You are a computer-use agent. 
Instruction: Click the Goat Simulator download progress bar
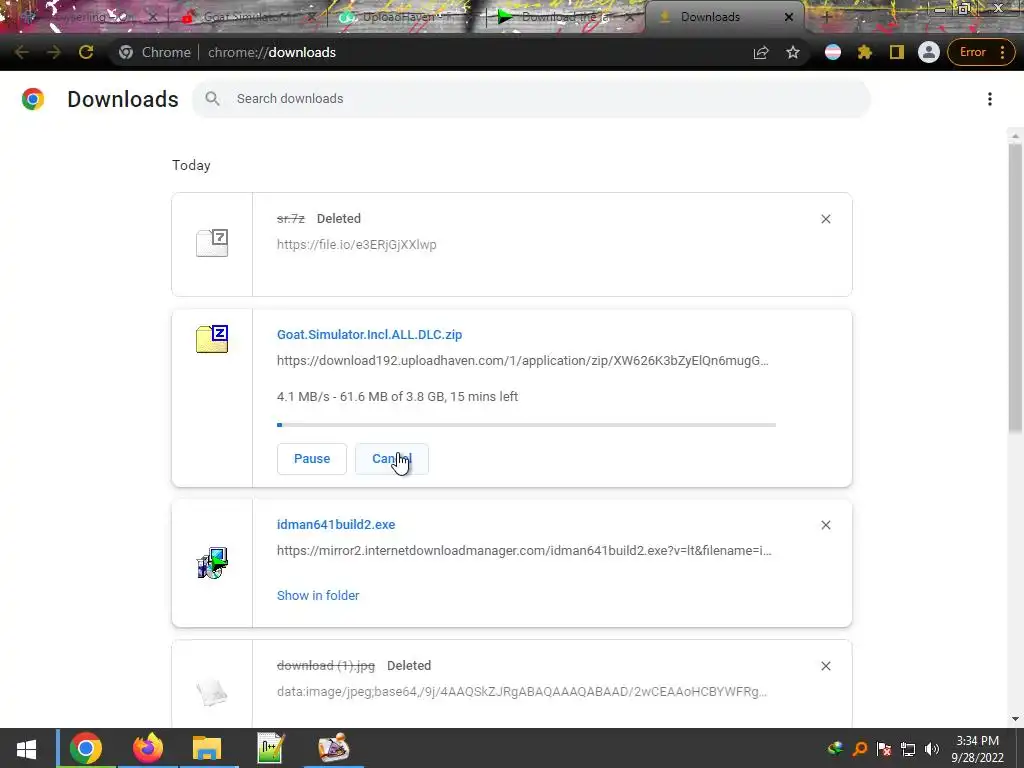click(x=526, y=425)
